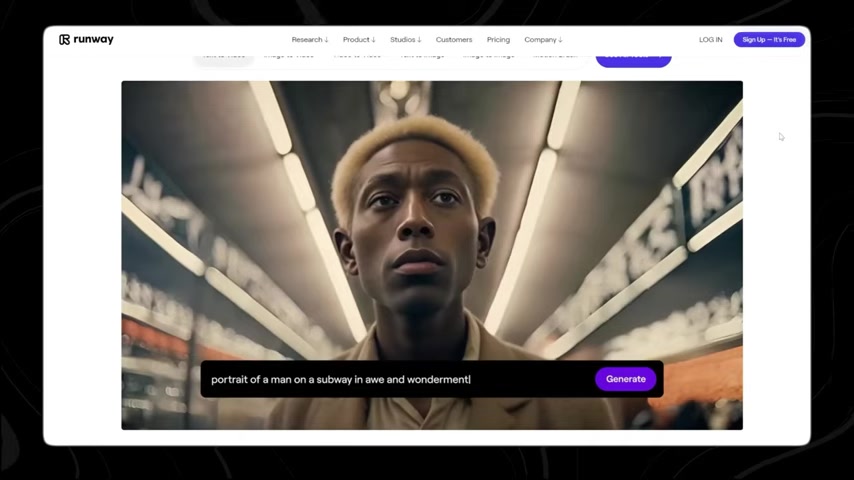Click the purple Generate button
This screenshot has width=854, height=480.
(625, 379)
